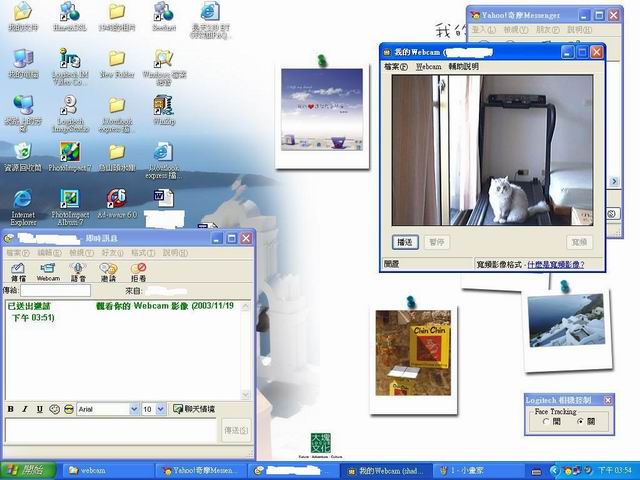Open the 聊天情境 chat environment button
The height and width of the screenshot is (480, 640).
click(x=194, y=409)
